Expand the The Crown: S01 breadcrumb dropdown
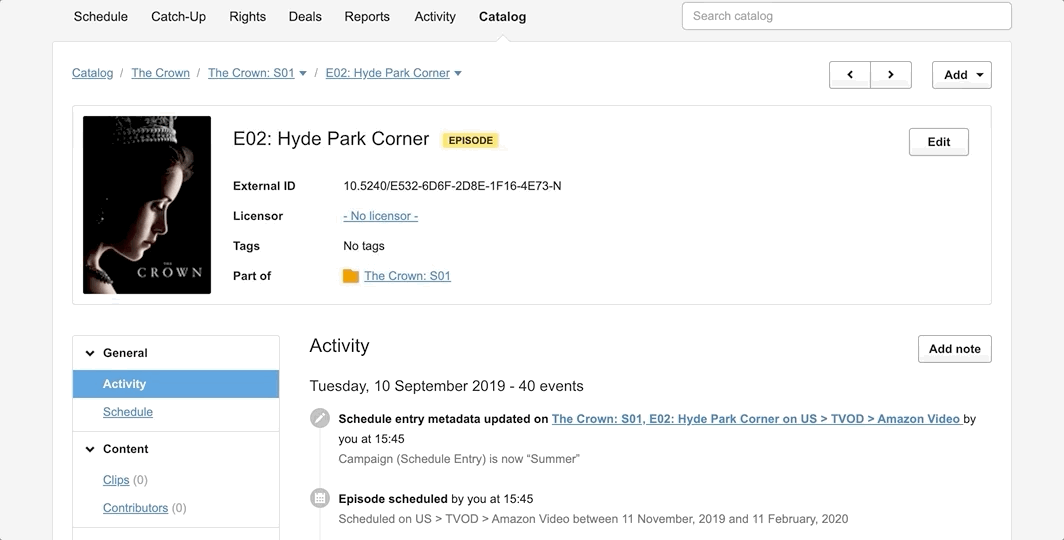 click(303, 73)
